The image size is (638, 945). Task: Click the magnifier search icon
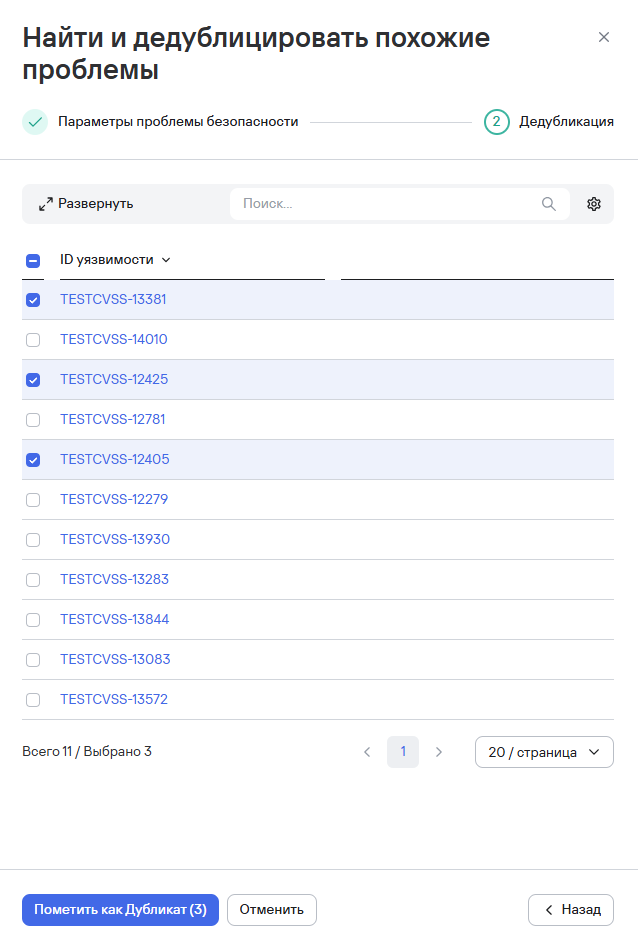[x=548, y=204]
